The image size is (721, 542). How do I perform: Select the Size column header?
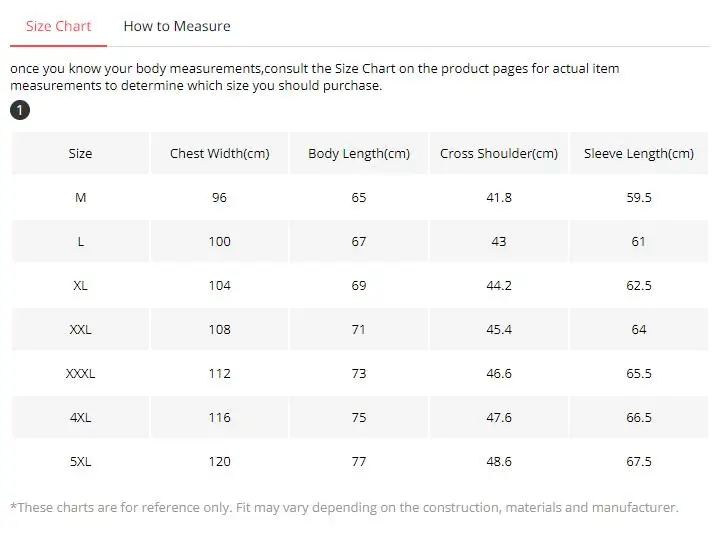[x=80, y=153]
